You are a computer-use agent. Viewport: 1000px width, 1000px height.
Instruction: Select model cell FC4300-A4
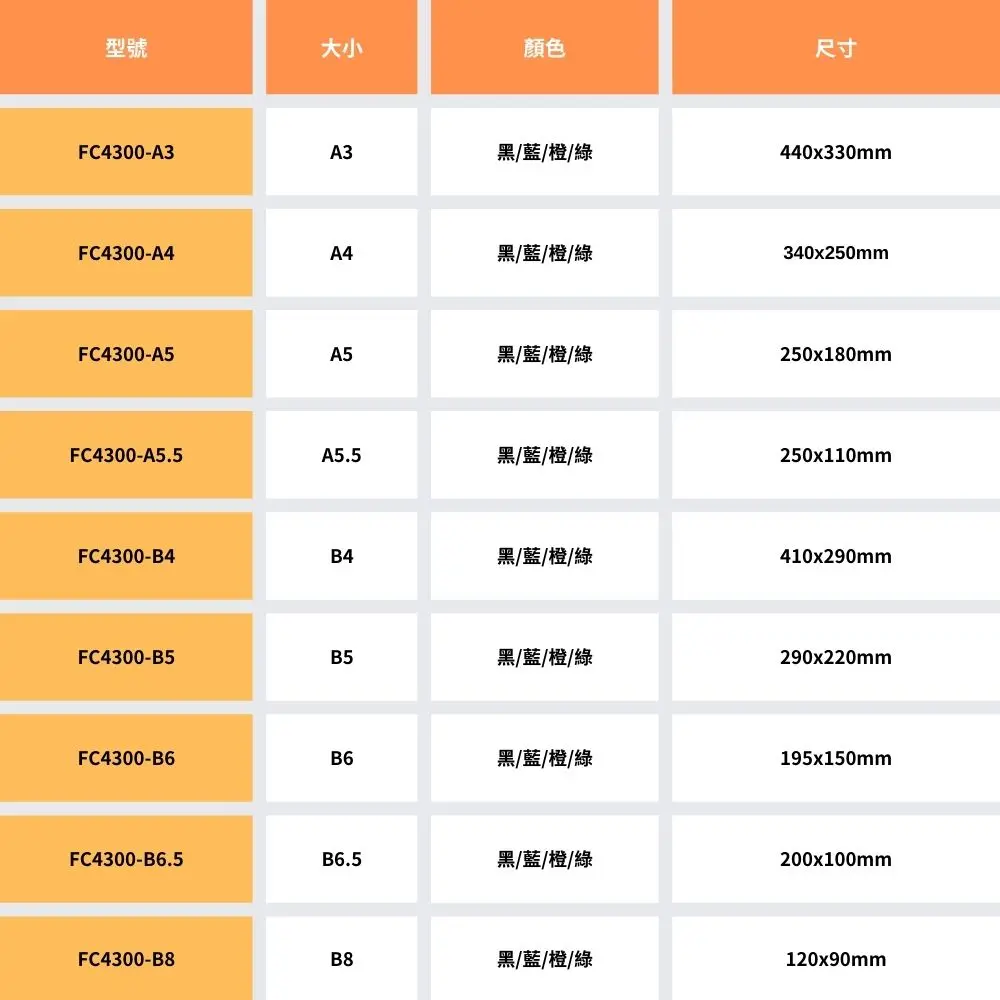point(126,253)
